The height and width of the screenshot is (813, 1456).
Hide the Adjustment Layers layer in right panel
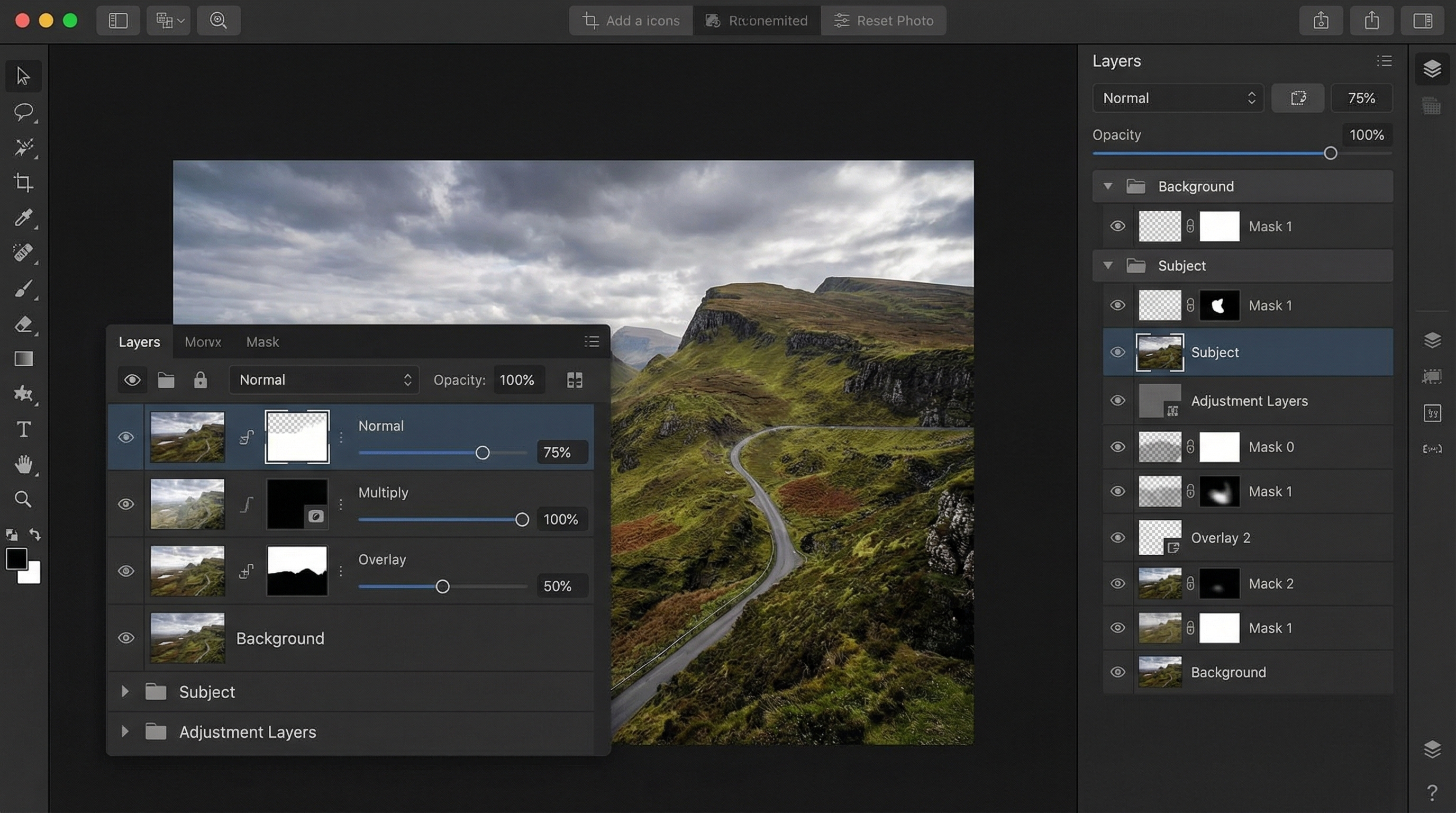(1117, 401)
